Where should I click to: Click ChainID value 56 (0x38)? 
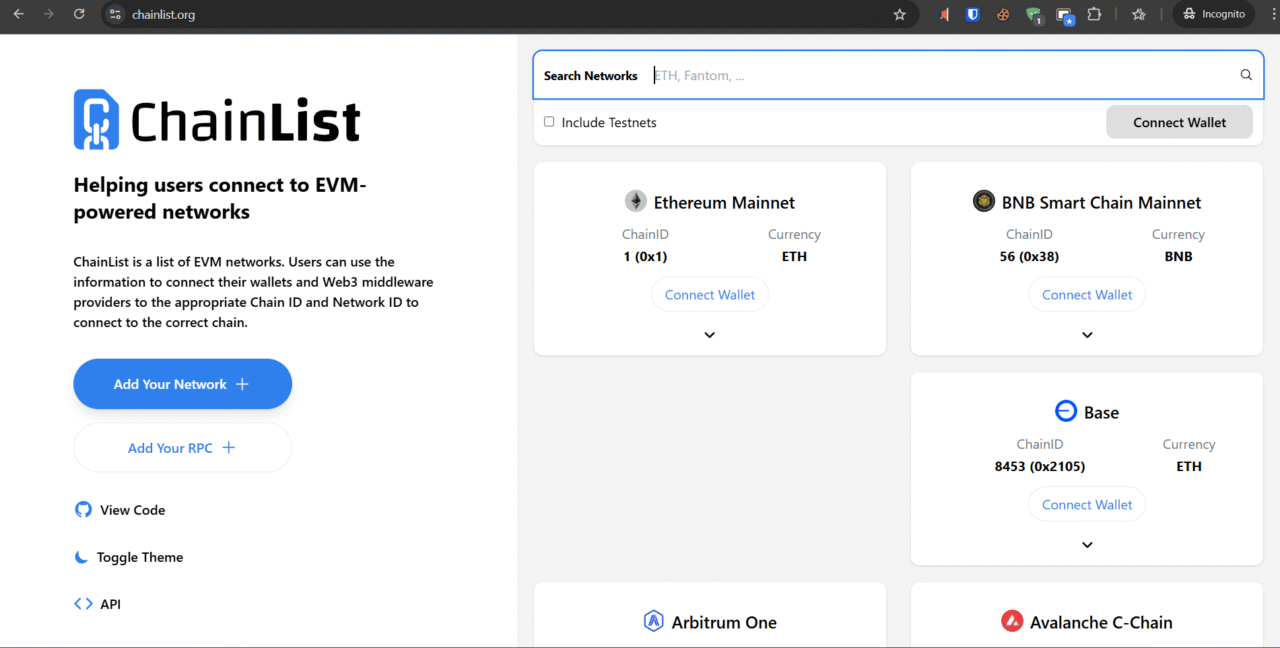click(x=1028, y=256)
